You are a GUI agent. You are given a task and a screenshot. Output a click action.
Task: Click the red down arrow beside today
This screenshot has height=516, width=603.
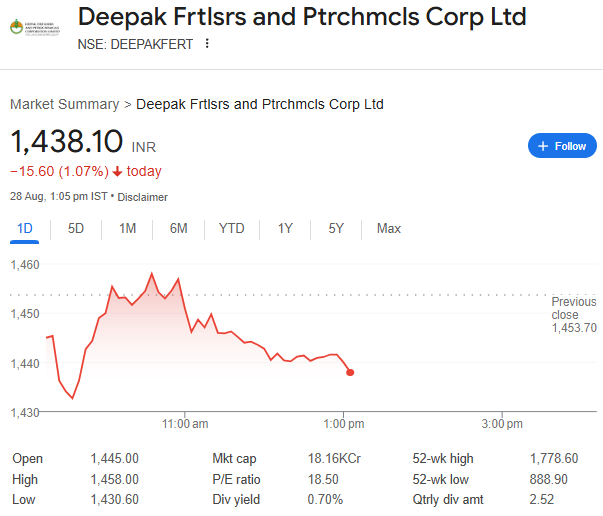[118, 171]
